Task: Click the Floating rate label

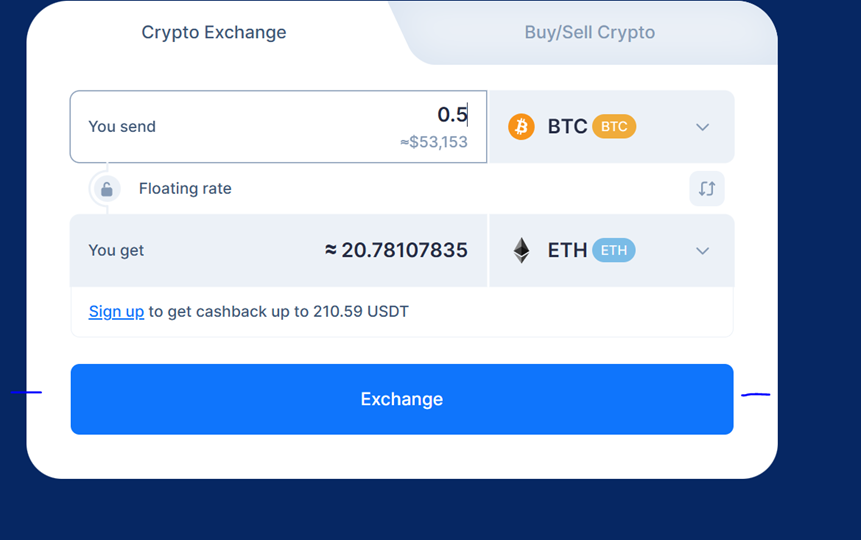Action: pos(185,188)
